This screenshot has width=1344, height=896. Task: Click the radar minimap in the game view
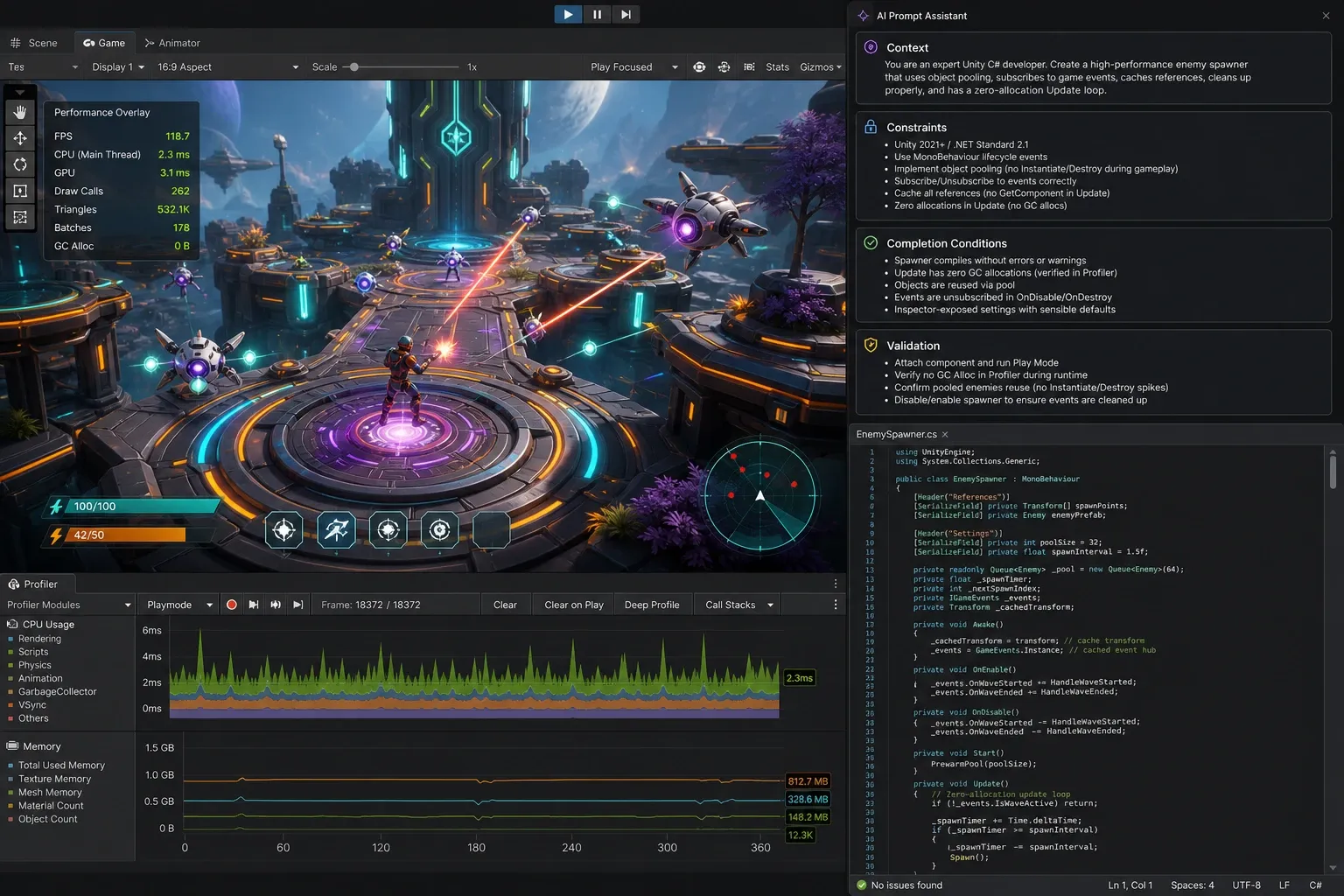tap(760, 495)
